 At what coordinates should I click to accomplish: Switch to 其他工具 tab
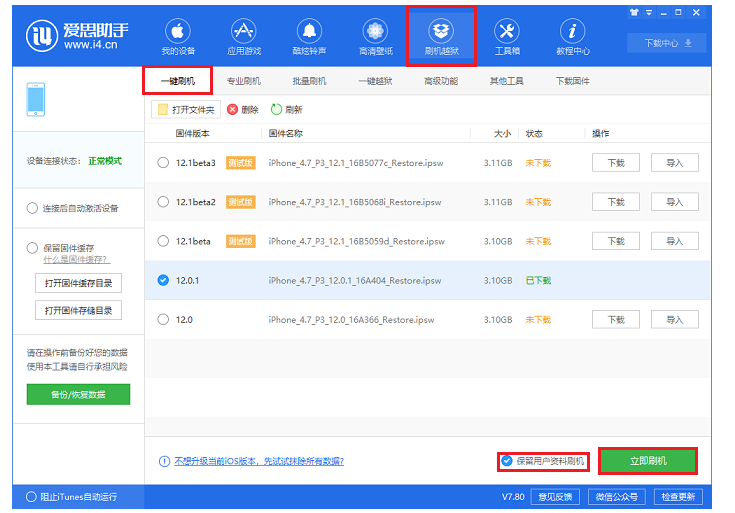[507, 81]
